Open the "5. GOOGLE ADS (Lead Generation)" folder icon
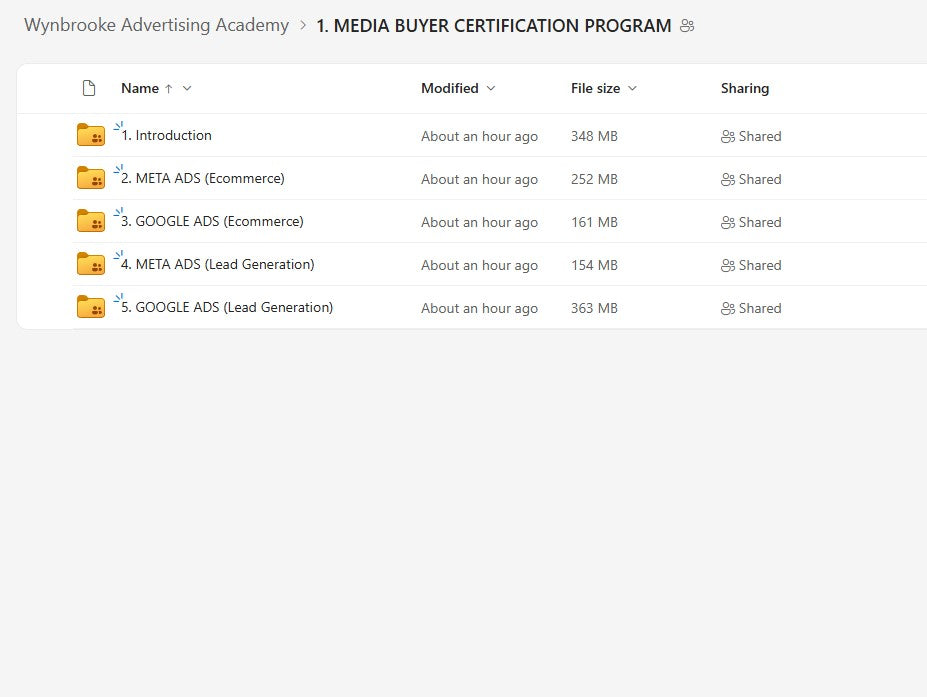The image size is (927, 697). pos(91,307)
